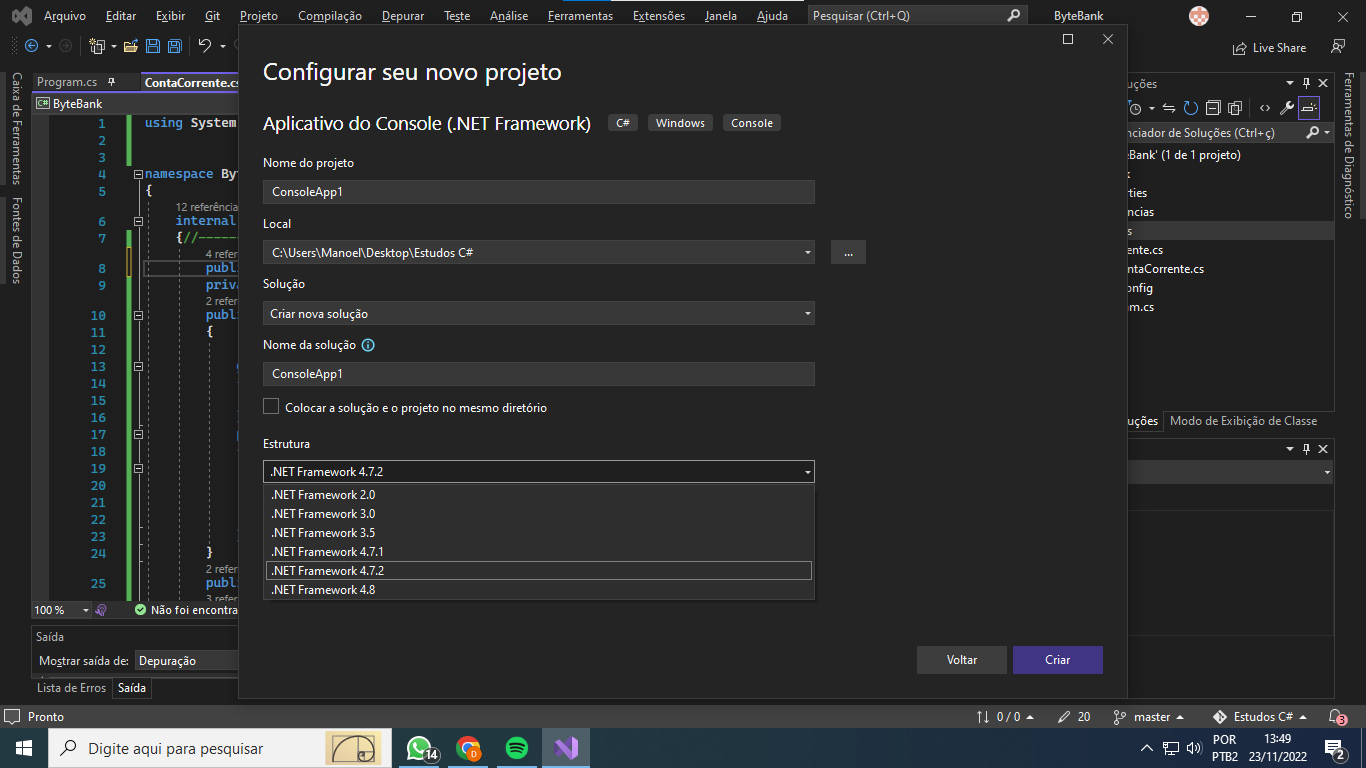Click the Save All toolbar icon
1366x768 pixels.
pyautogui.click(x=174, y=46)
